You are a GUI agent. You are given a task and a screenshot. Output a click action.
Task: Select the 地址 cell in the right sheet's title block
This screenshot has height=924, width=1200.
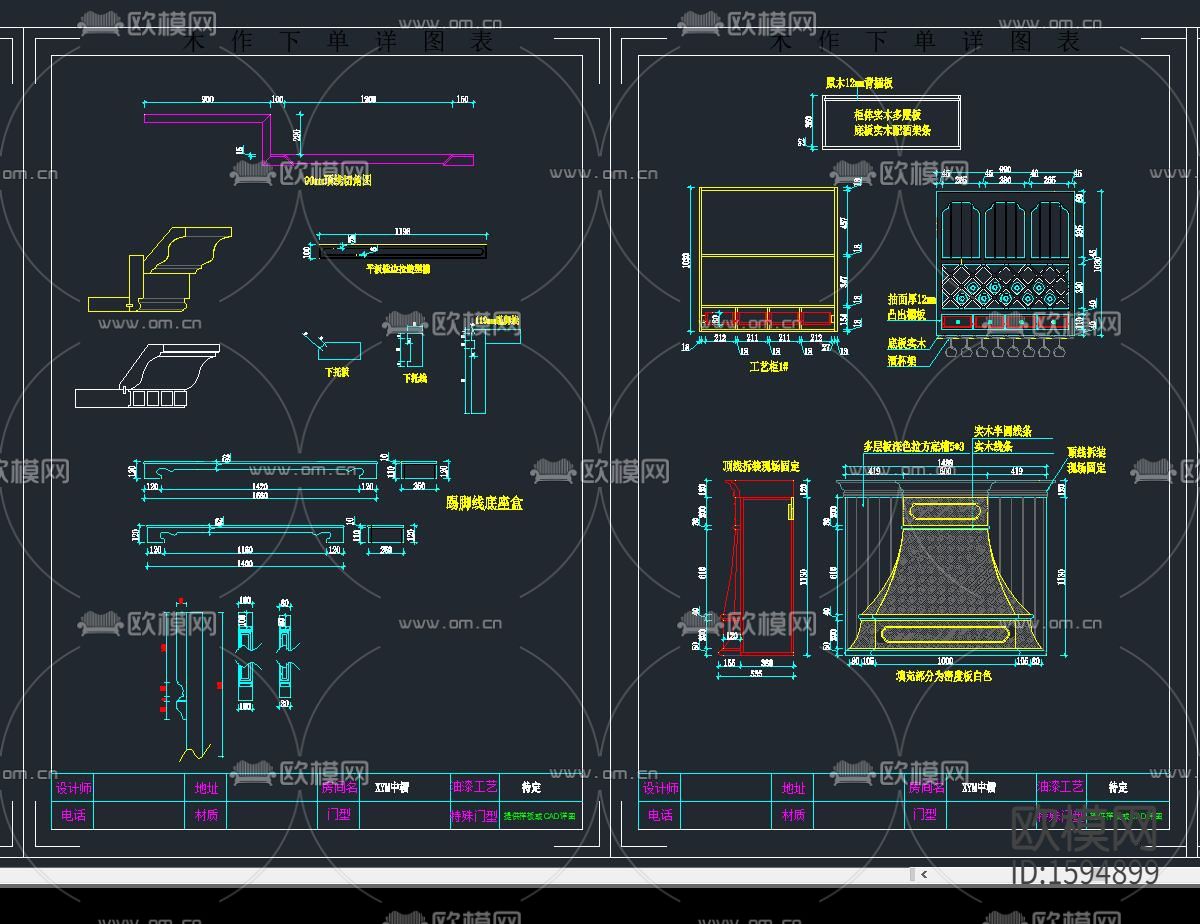point(793,788)
